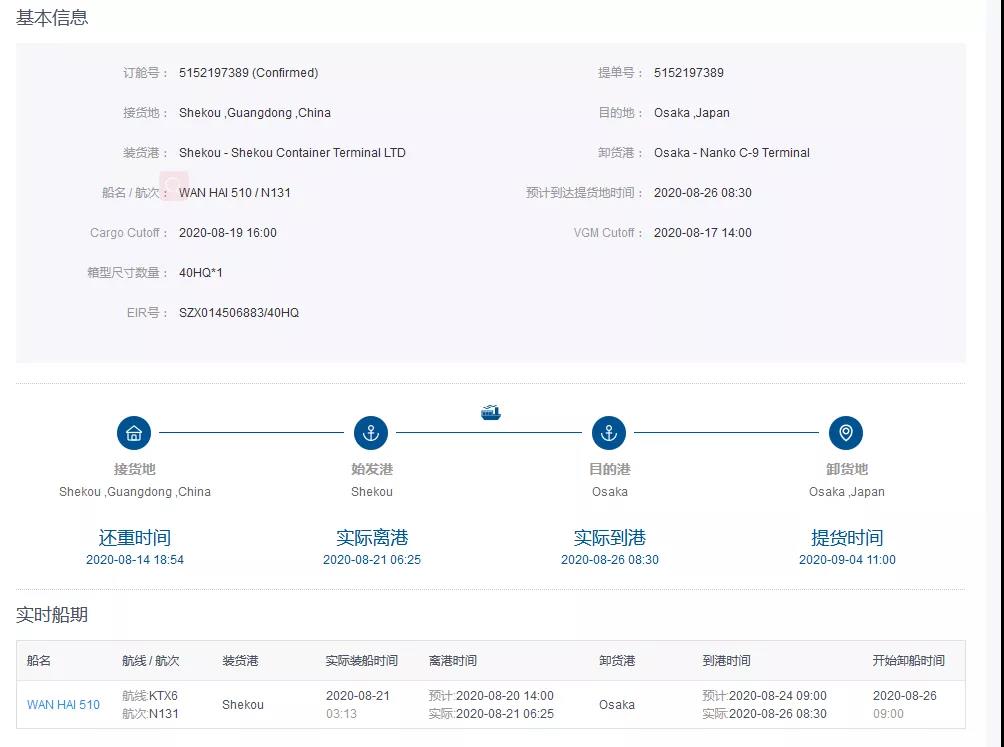Click the location pin icon above 卸货地
The width and height of the screenshot is (1004, 747).
[846, 433]
